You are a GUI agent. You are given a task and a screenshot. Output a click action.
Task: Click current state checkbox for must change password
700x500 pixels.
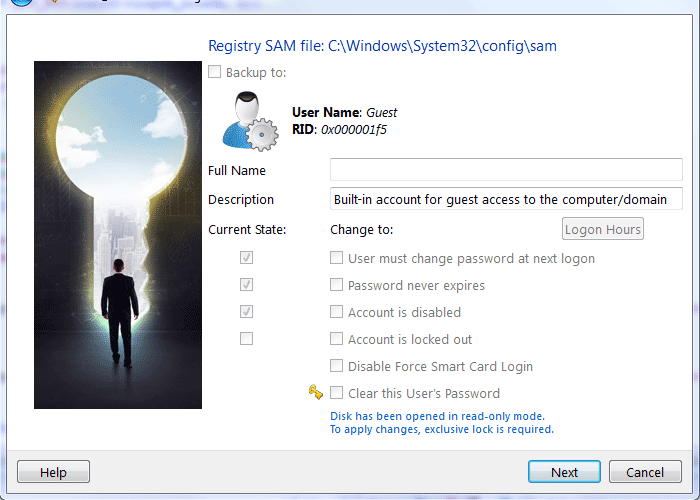point(246,258)
